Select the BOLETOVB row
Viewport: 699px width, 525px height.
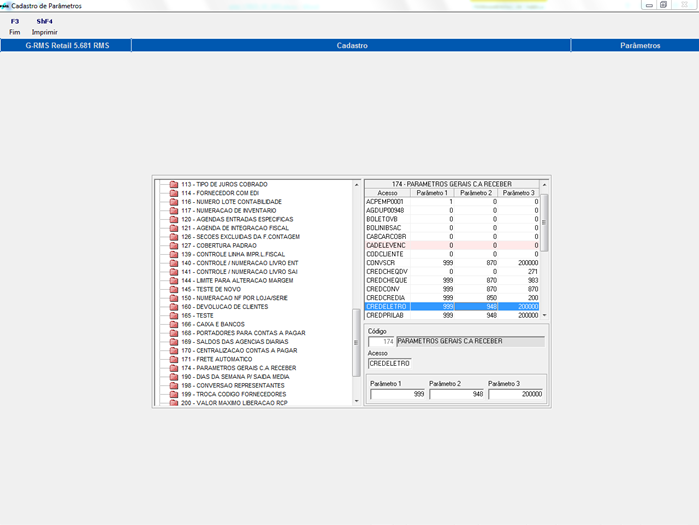click(452, 219)
